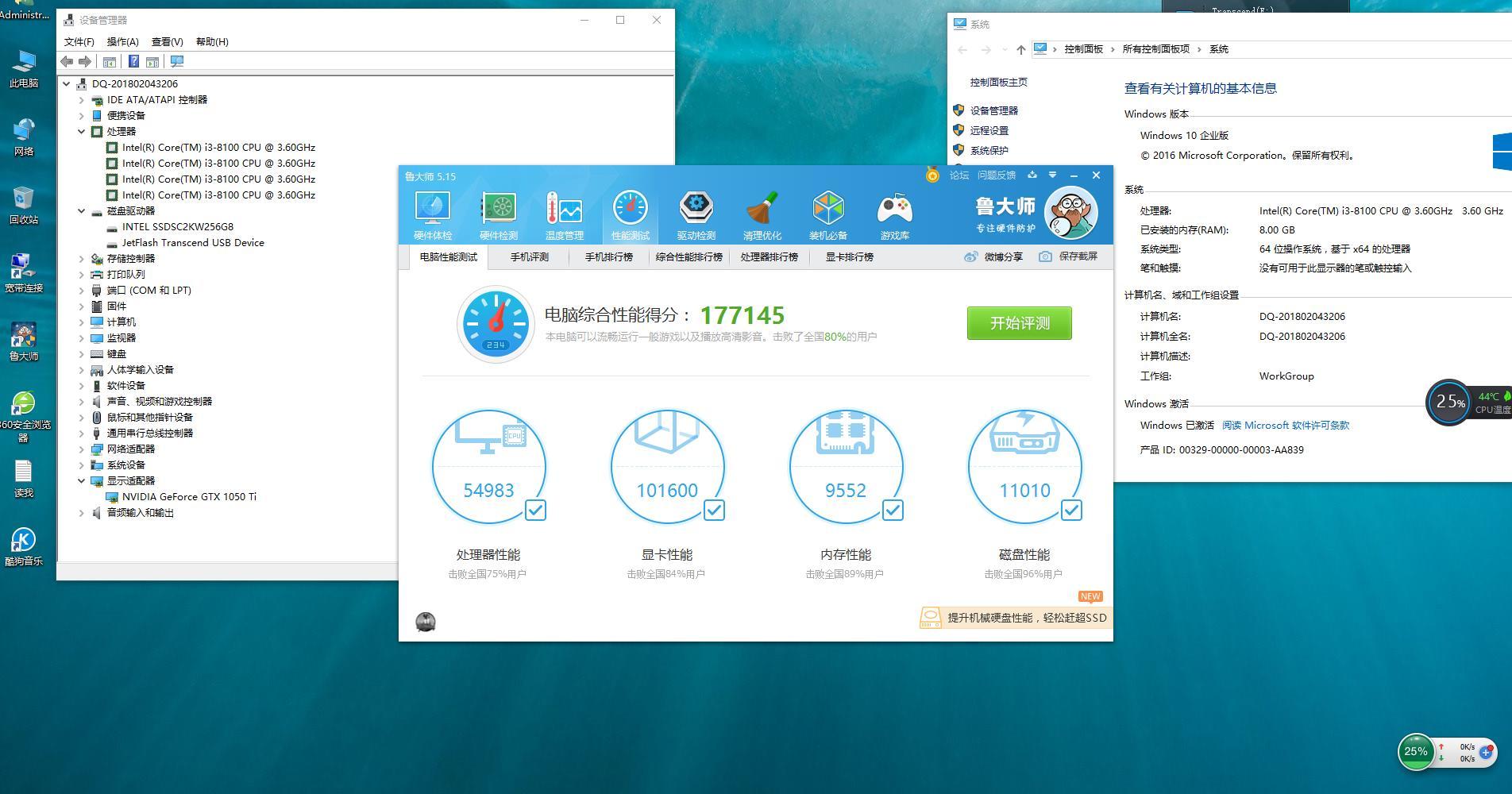
Task: Click the gold medal icon in 鲁大师 title bar
Action: (932, 175)
